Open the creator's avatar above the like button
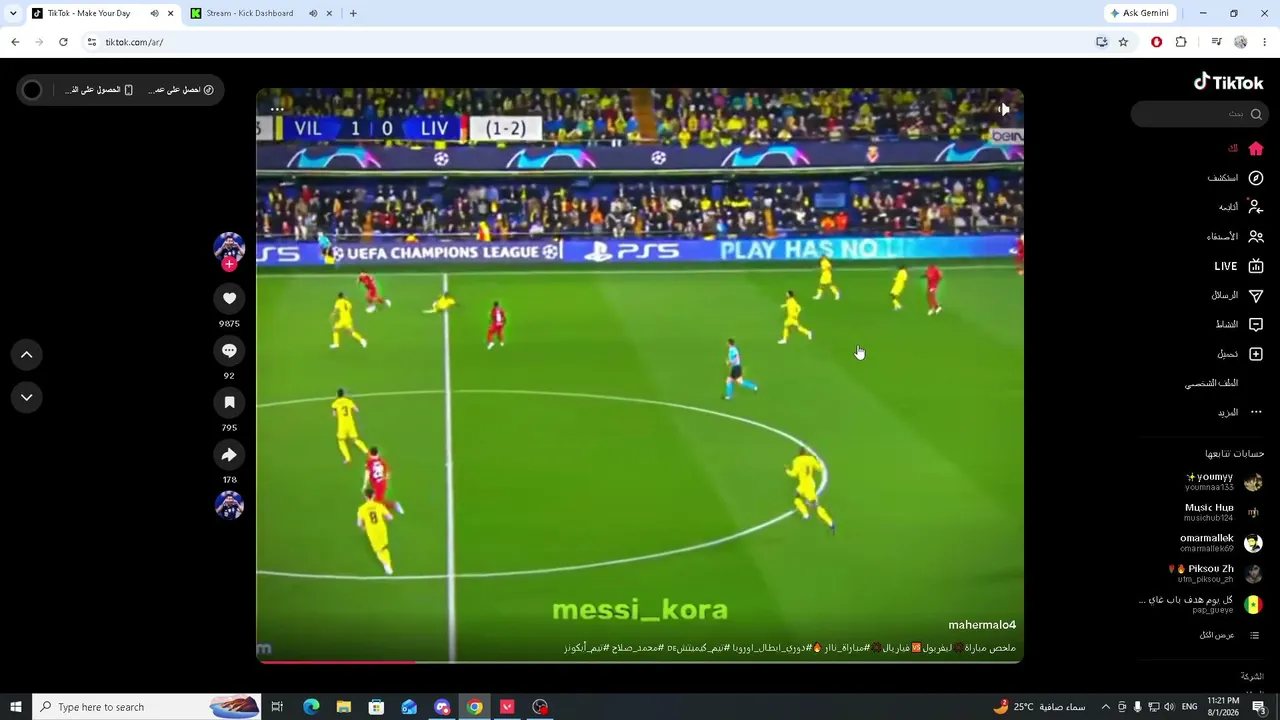 click(x=229, y=247)
